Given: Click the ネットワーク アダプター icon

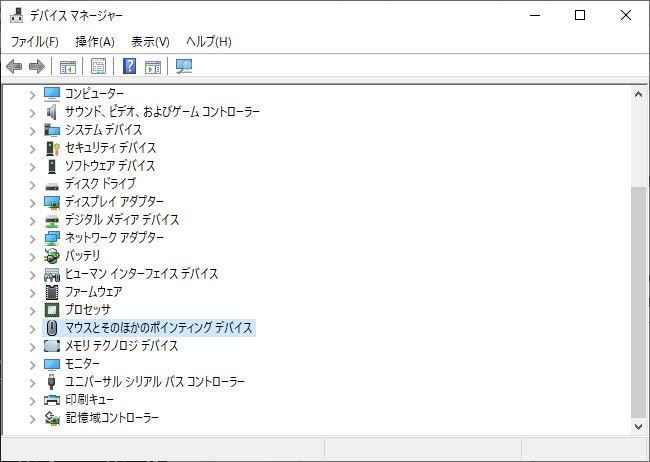Looking at the screenshot, I should (x=52, y=238).
